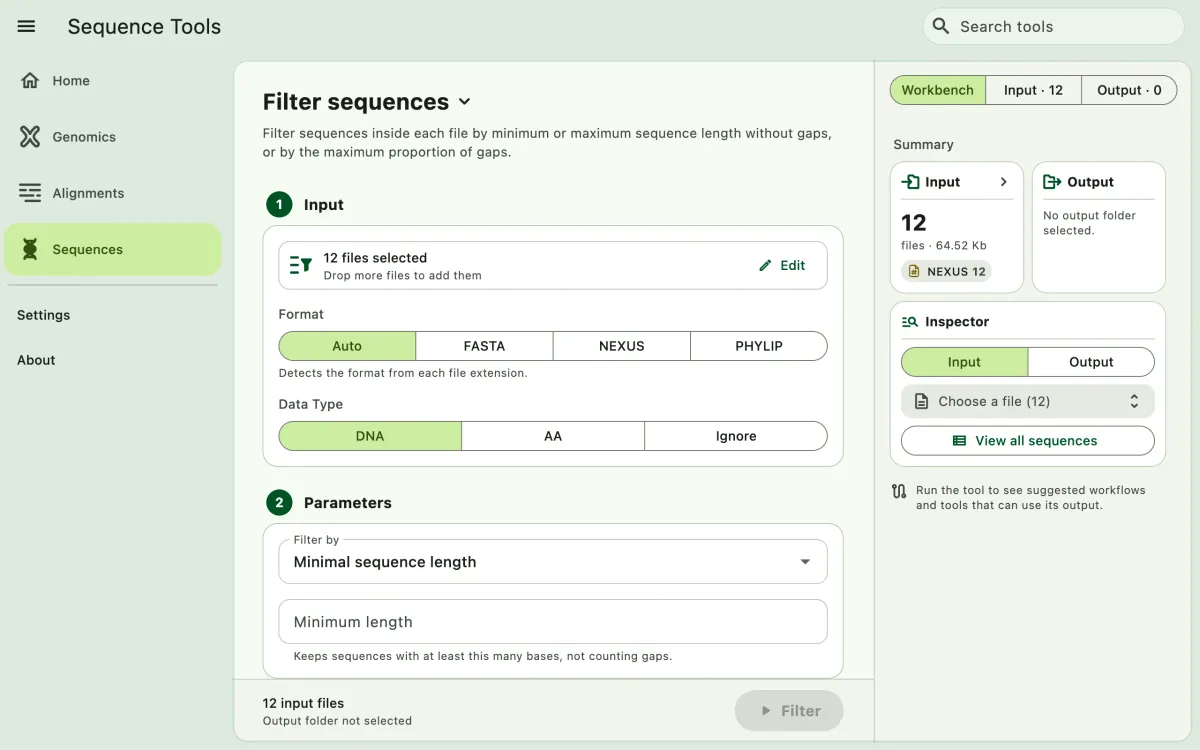Open the Choose a file (12) selector
This screenshot has width=1200, height=750.
(x=1028, y=401)
